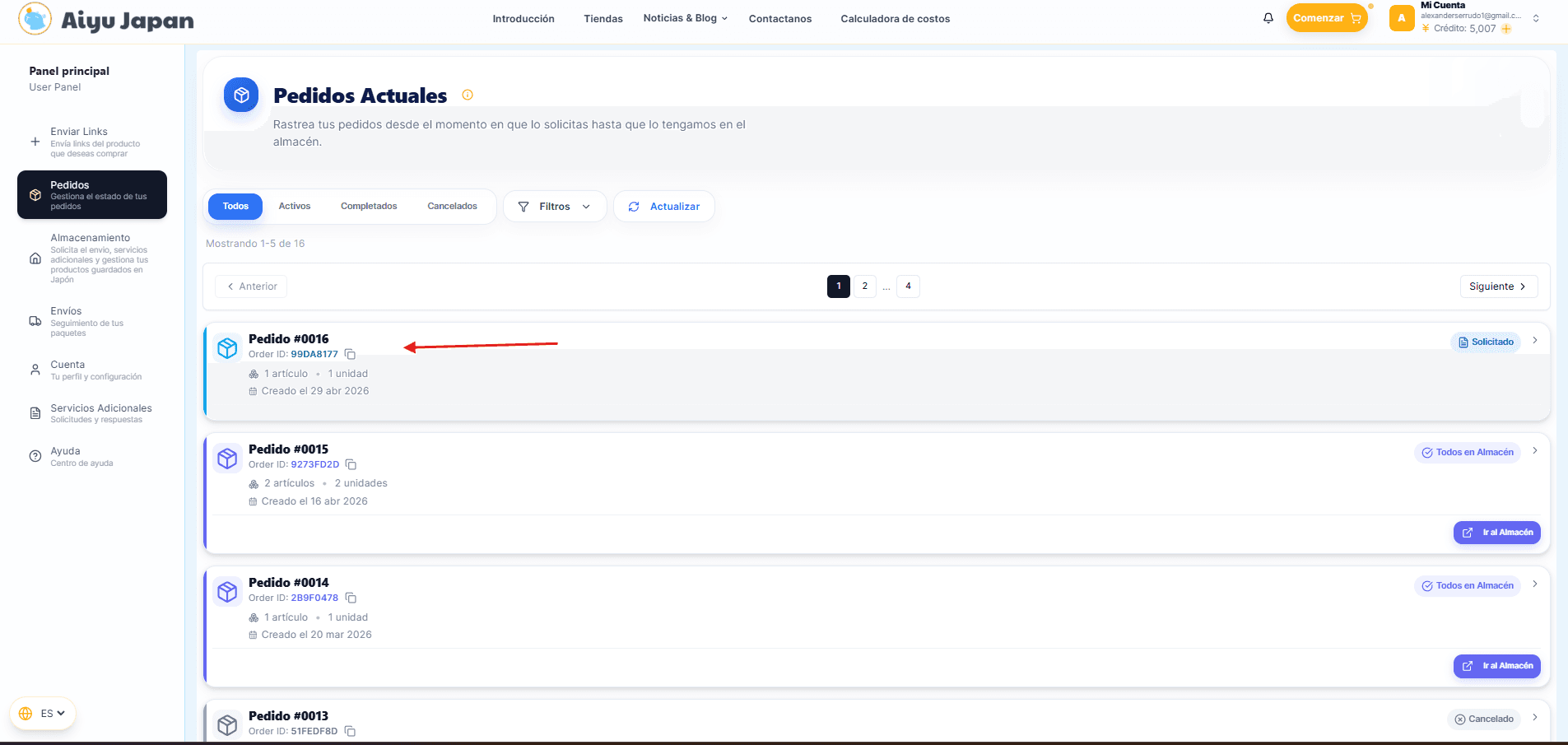
Task: Expand the Noticias & Blog menu
Action: (685, 18)
